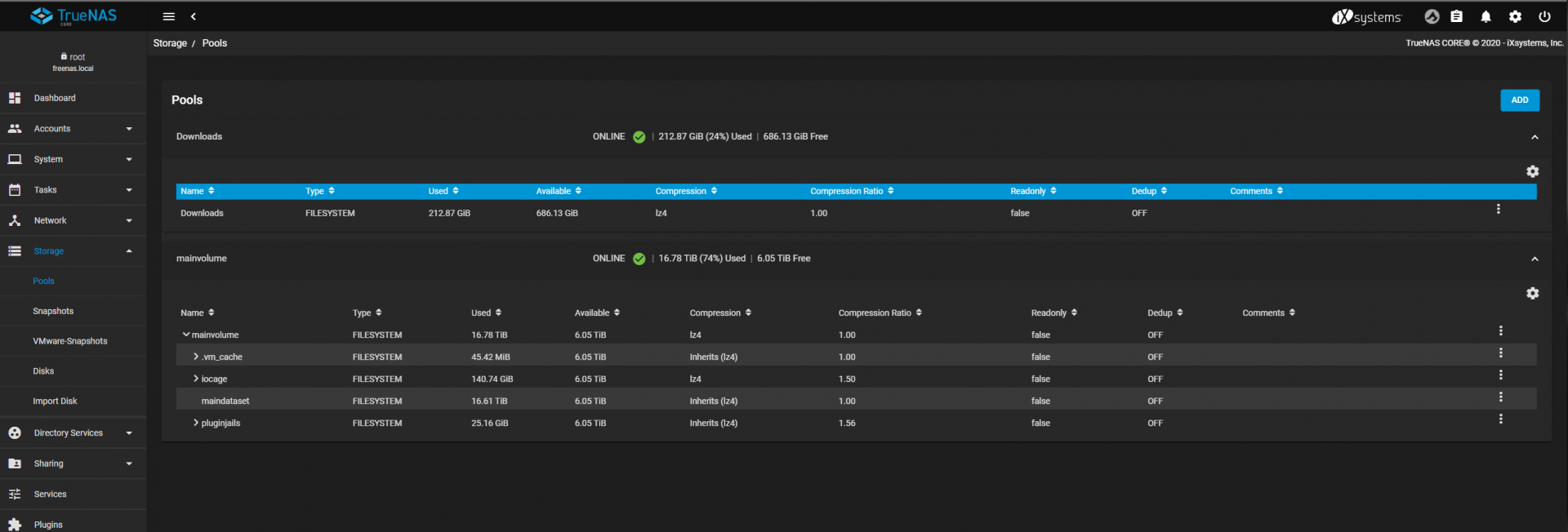Click the power icon in top bar
Viewport: 1568px width, 532px height.
pyautogui.click(x=1544, y=16)
